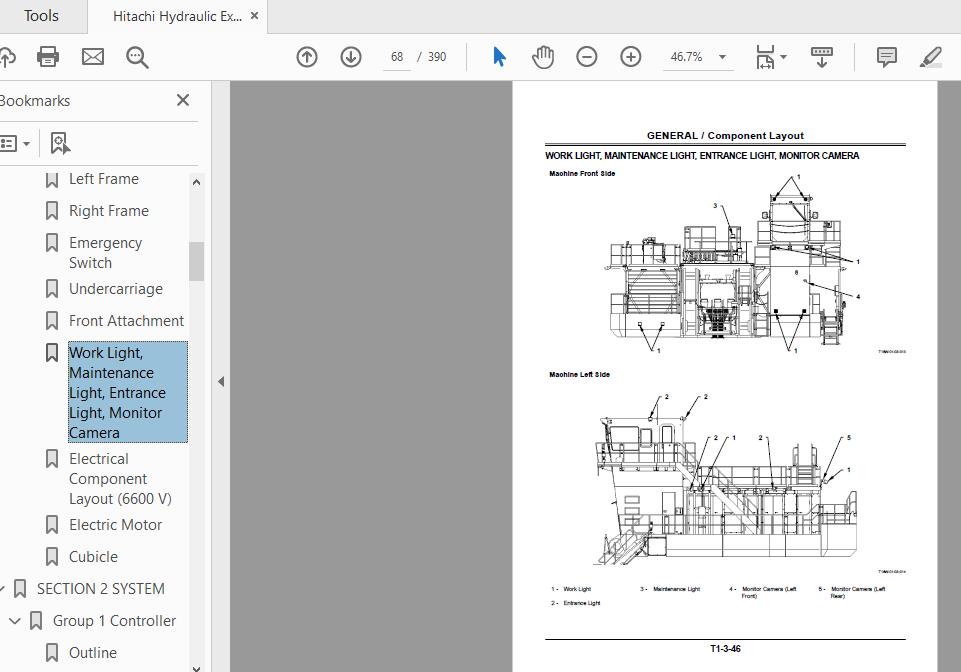
Task: Jump to the Electric Motor bookmark
Action: click(x=115, y=525)
